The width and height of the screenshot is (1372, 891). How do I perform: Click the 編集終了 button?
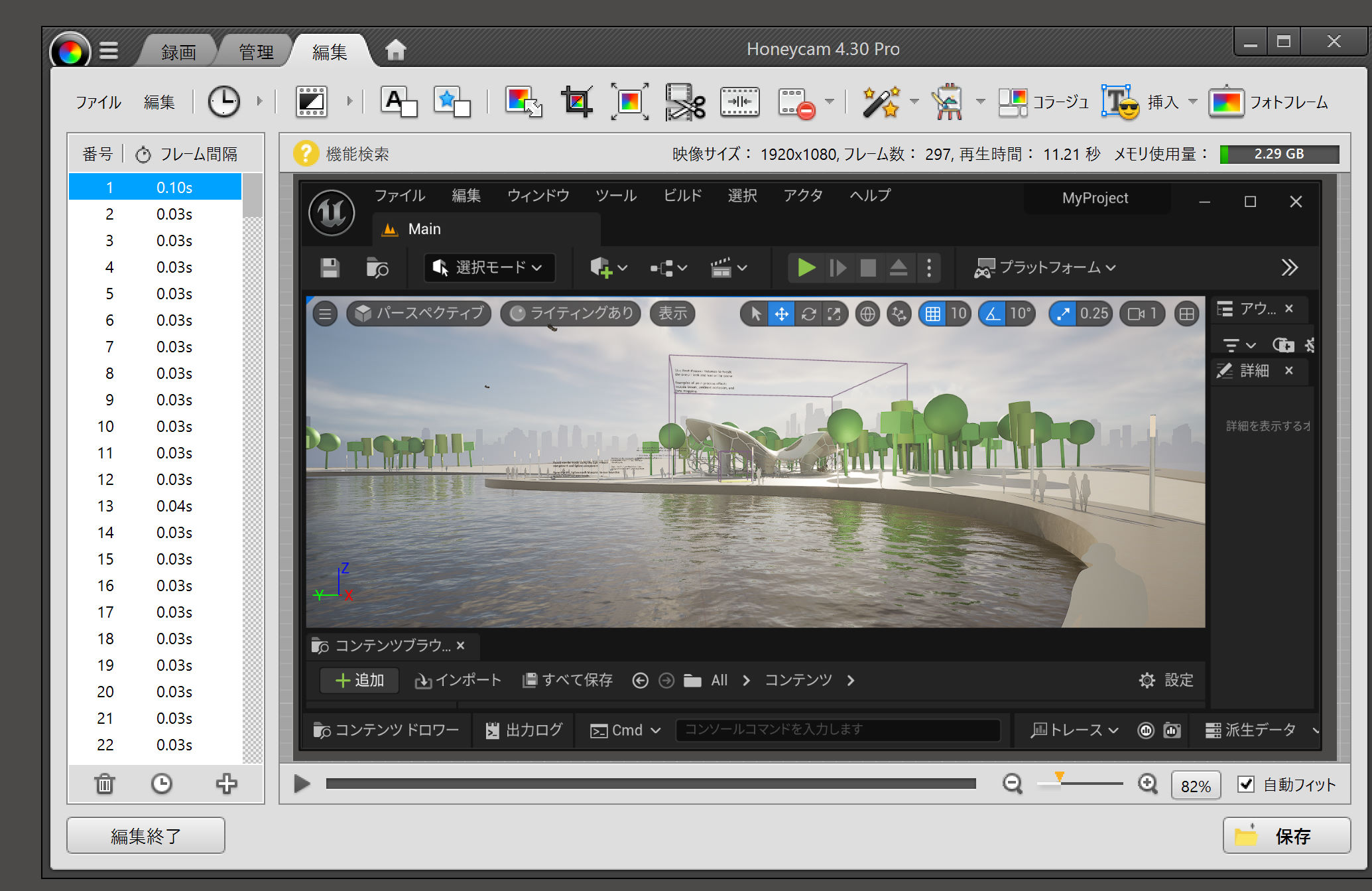146,835
